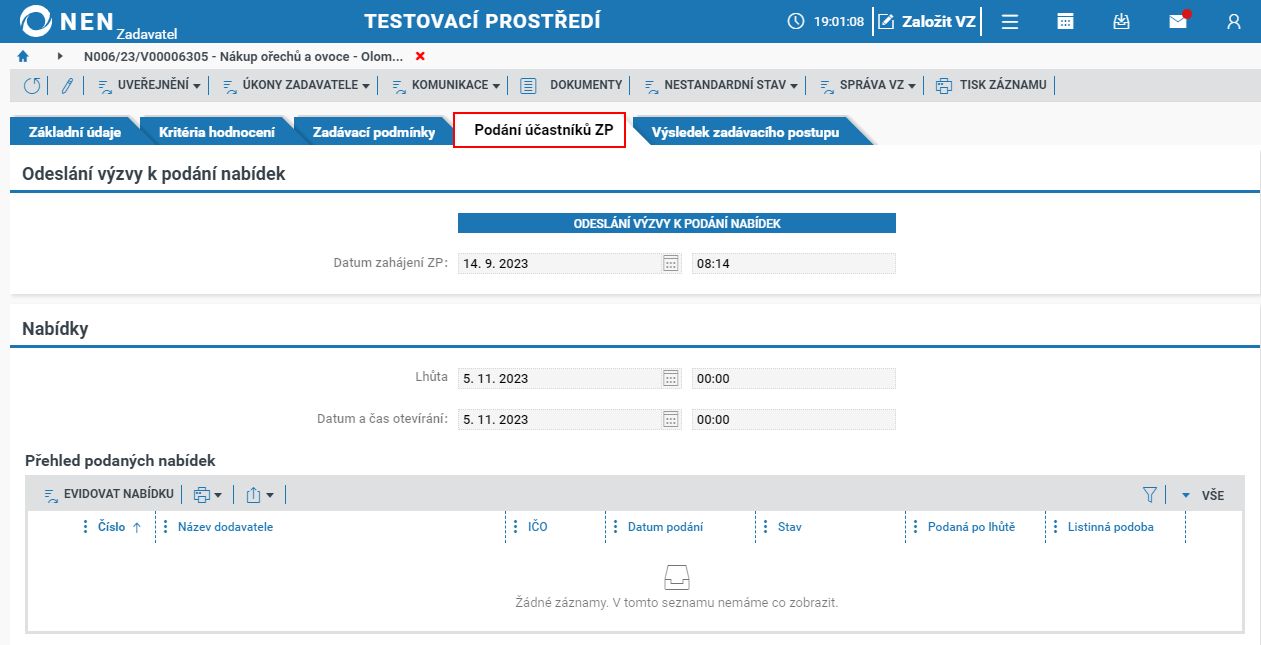The image size is (1261, 645).
Task: Click the Datum a čas otevírání time field
Action: click(x=793, y=420)
